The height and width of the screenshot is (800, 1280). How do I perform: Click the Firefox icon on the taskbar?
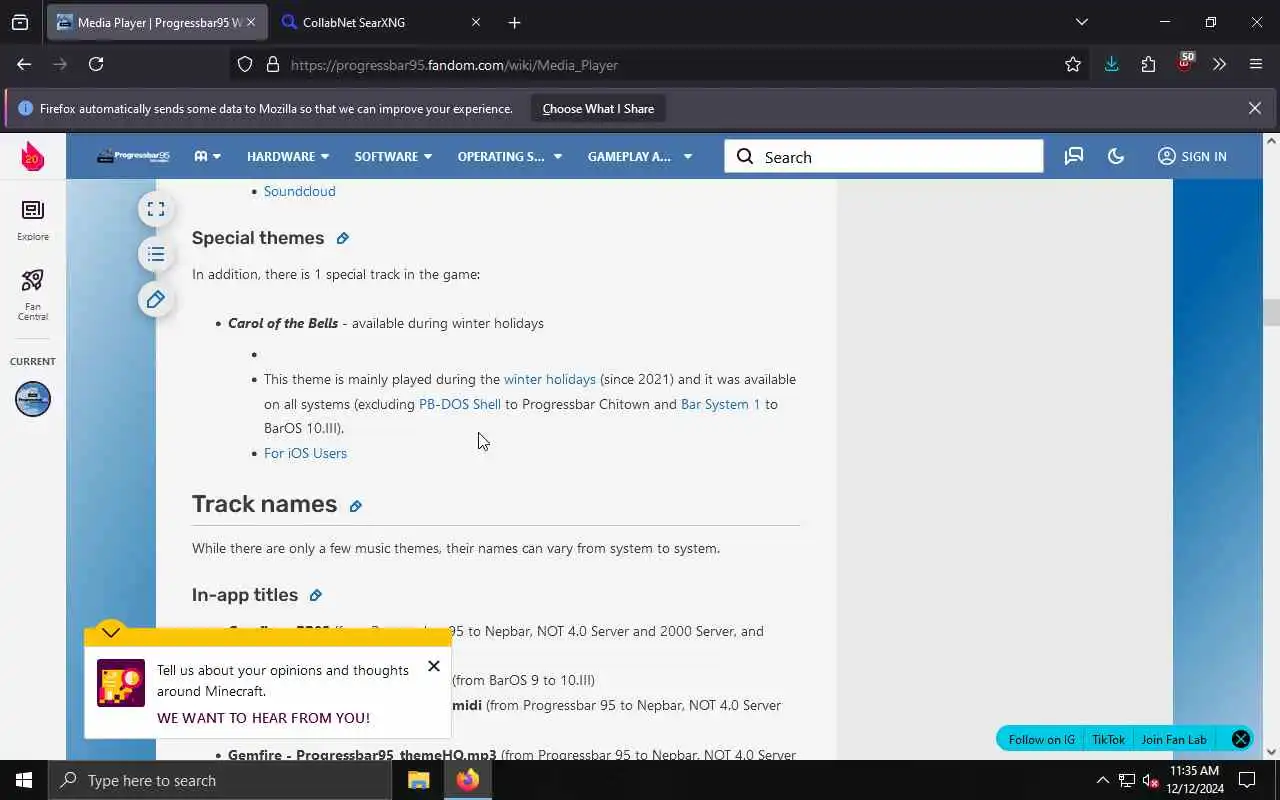[x=468, y=780]
